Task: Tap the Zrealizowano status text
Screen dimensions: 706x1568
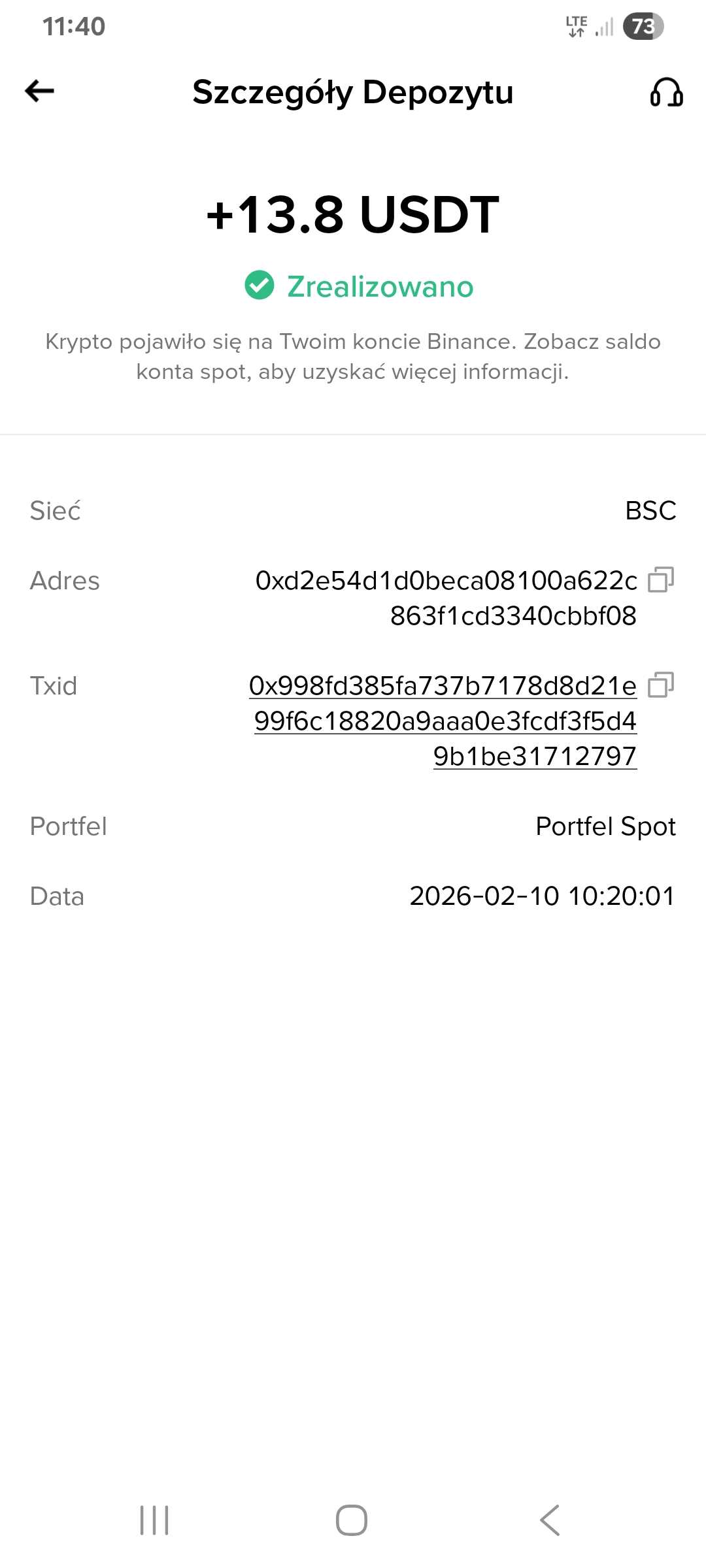Action: 380,287
